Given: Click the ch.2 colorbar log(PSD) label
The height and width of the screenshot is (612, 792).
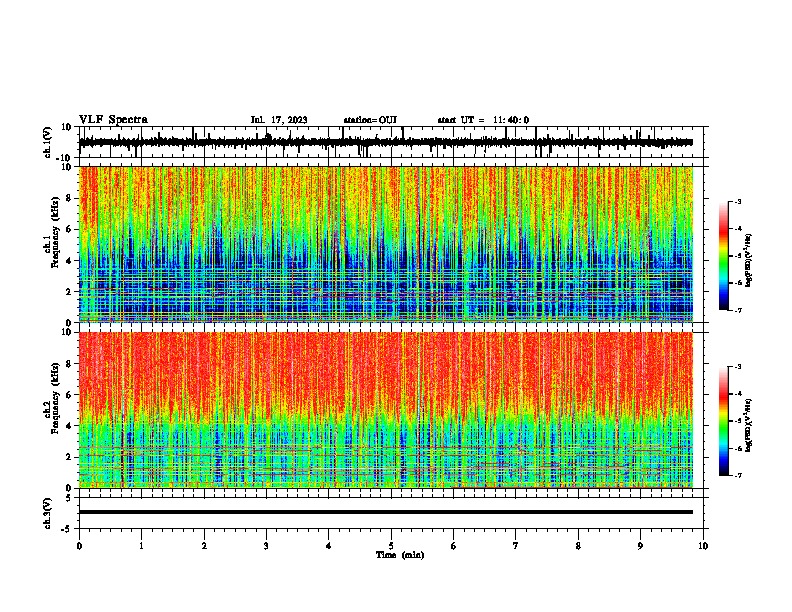Looking at the screenshot, I should [x=749, y=425].
